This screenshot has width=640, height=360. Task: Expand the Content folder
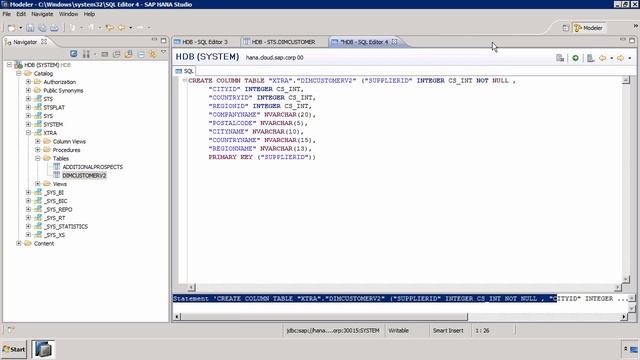[19, 243]
